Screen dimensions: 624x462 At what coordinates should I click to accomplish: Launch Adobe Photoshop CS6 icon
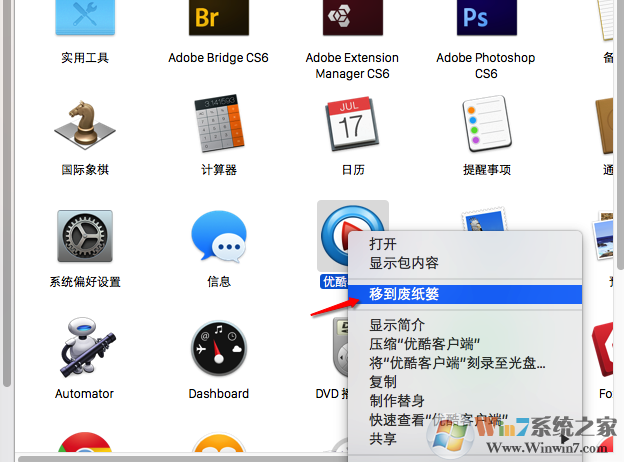(486, 20)
